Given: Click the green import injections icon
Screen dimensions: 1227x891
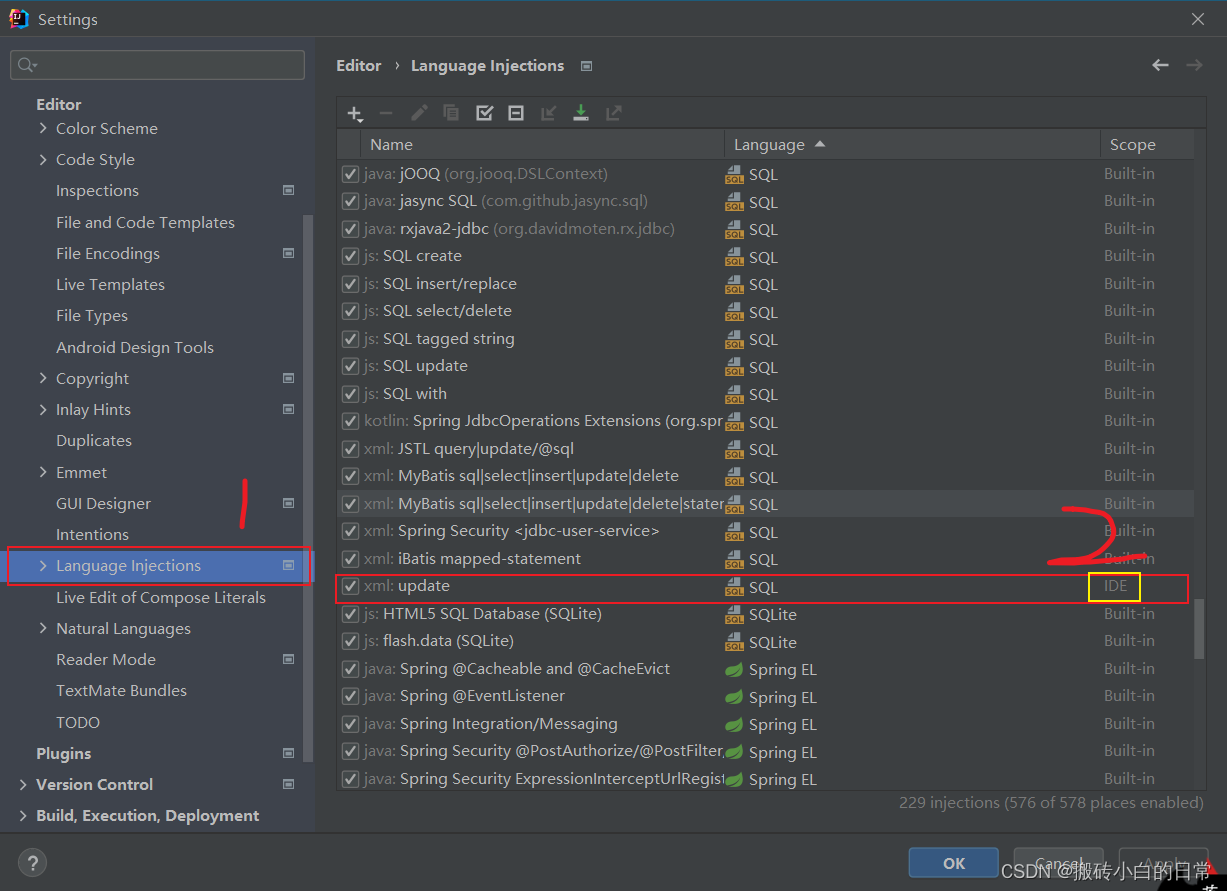Looking at the screenshot, I should pyautogui.click(x=581, y=112).
